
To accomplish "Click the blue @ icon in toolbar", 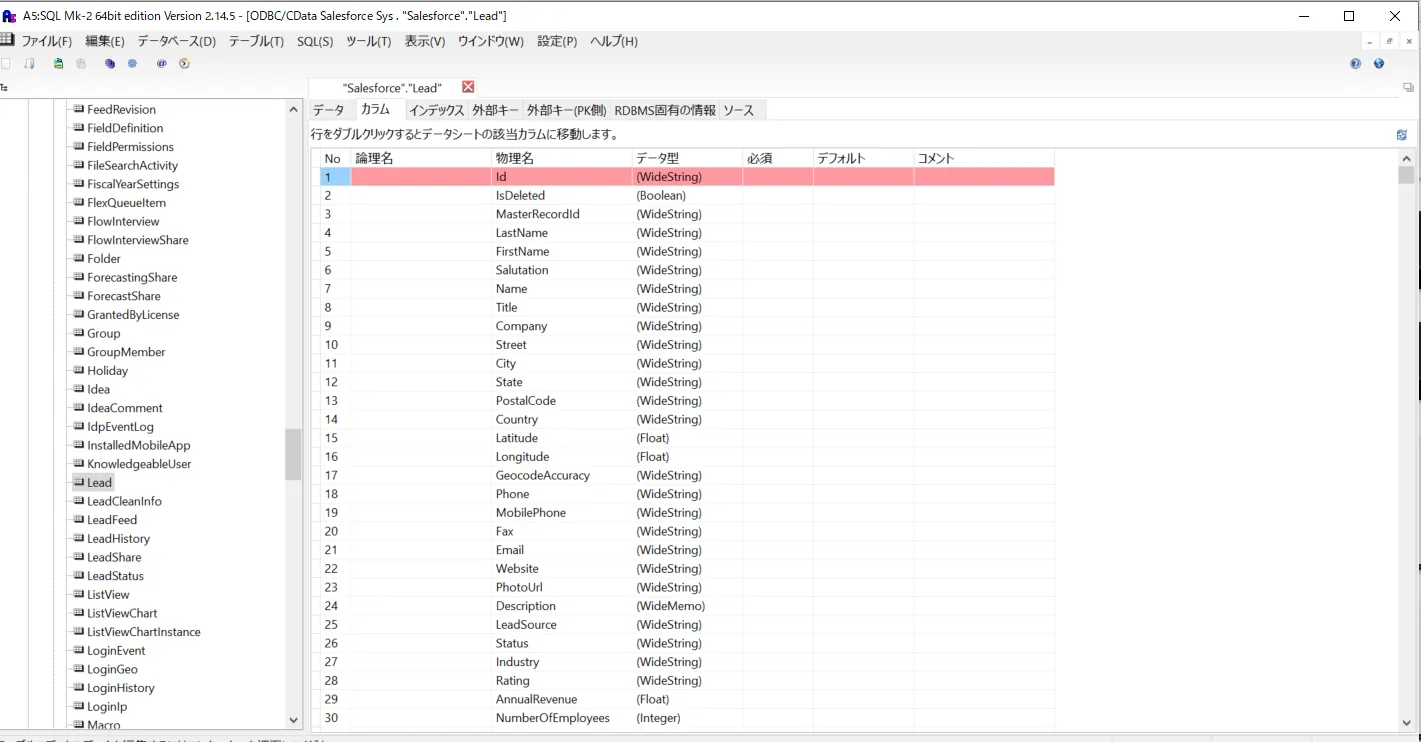I will tap(161, 63).
